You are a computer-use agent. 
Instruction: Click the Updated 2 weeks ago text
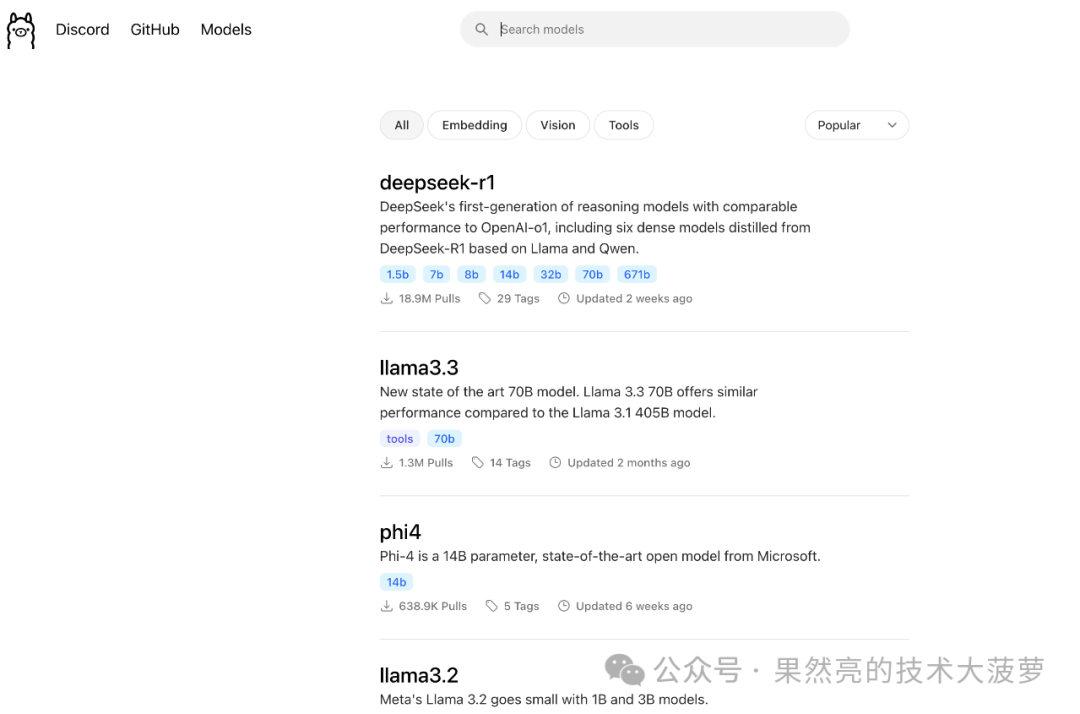point(634,298)
